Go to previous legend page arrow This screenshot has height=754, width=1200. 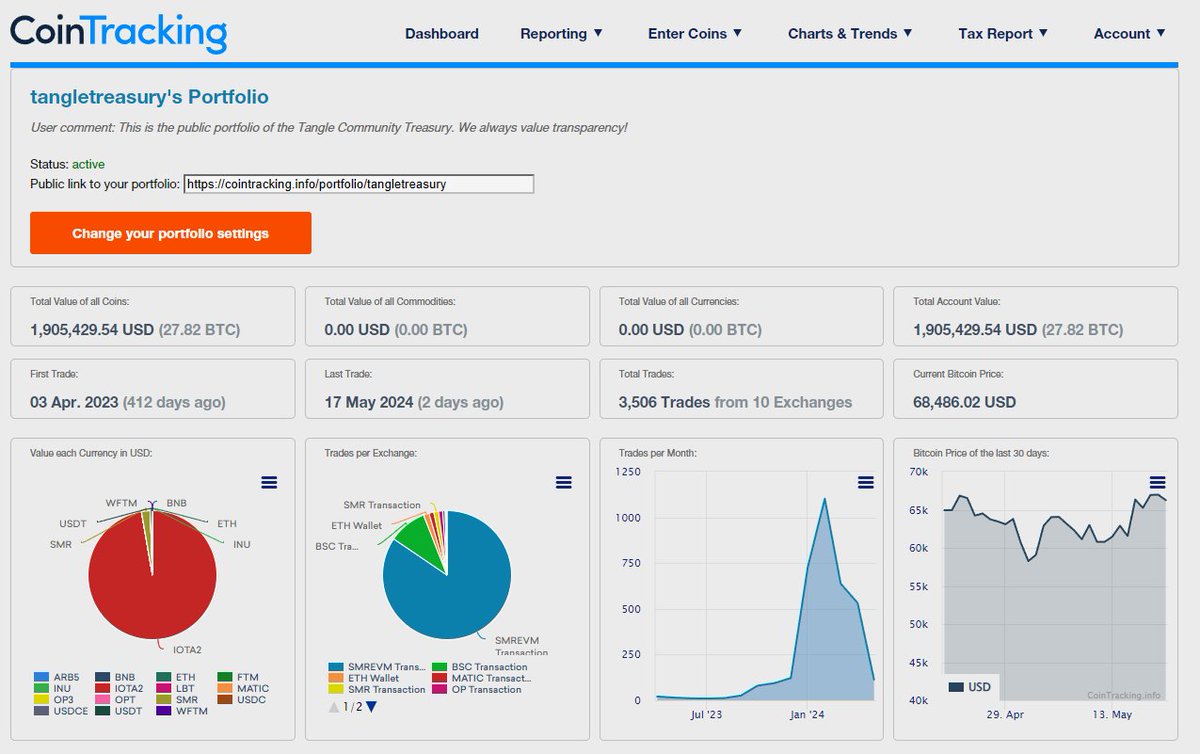[x=334, y=707]
